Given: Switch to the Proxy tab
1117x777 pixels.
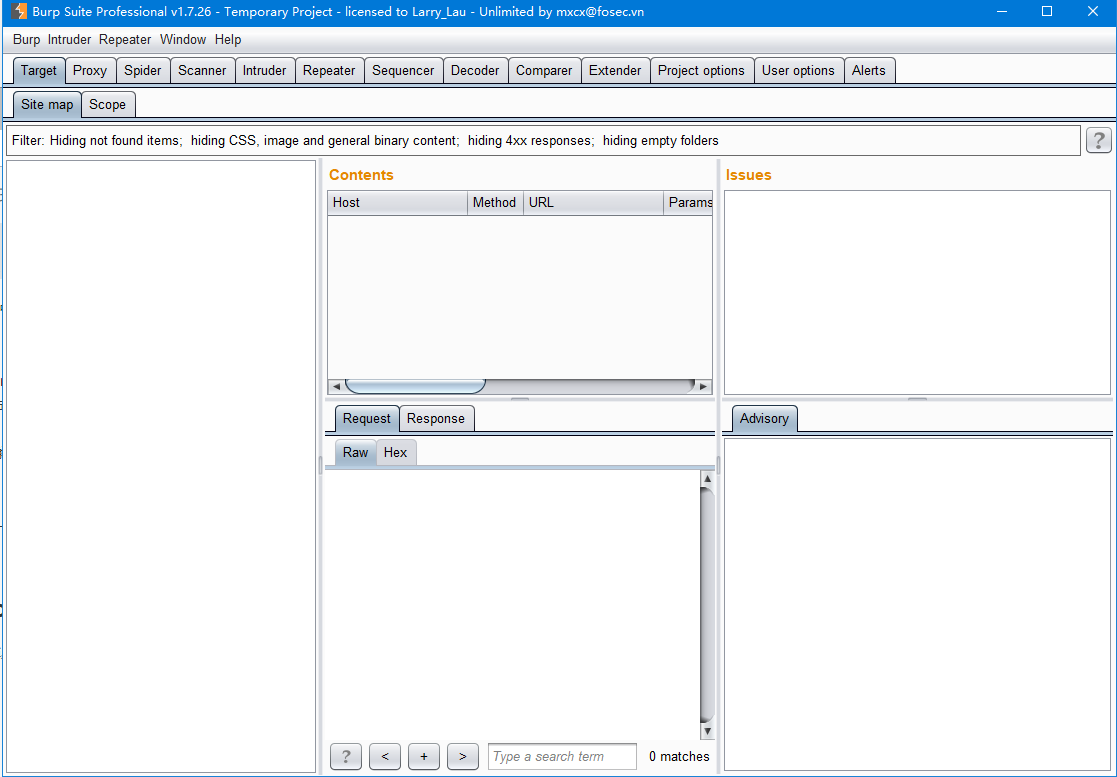Looking at the screenshot, I should 90,71.
